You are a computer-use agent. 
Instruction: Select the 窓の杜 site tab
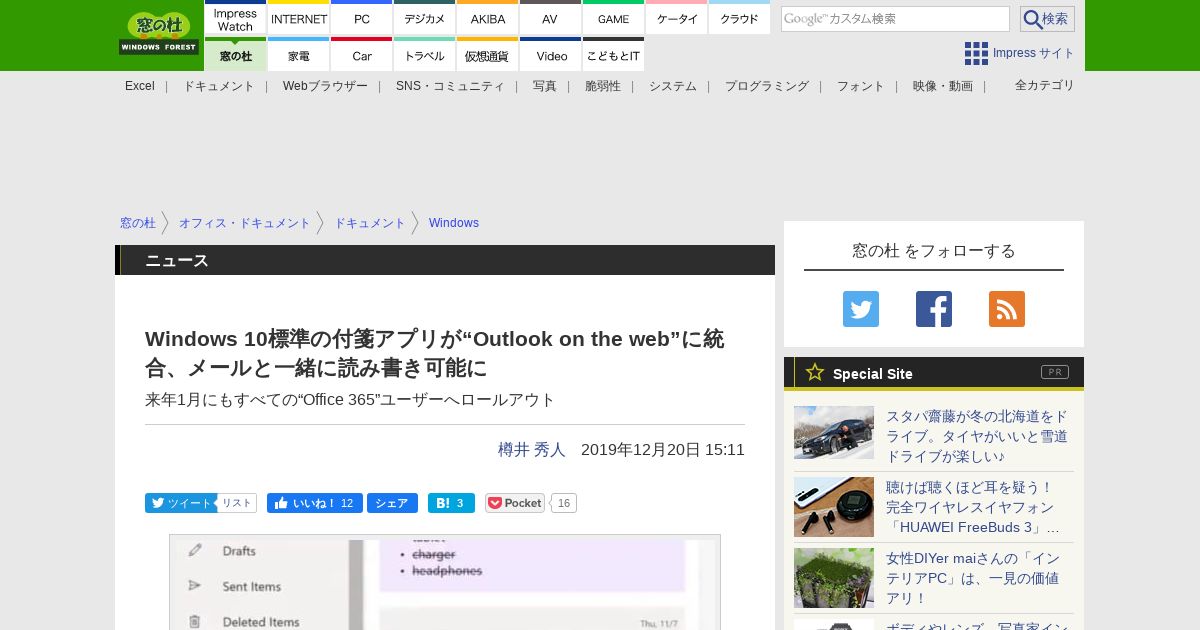[235, 55]
